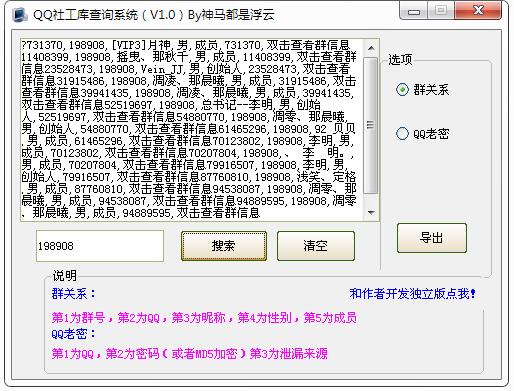Image resolution: width=514 pixels, height=391 pixels.
Task: Click the application icon in the title bar
Action: (20, 15)
